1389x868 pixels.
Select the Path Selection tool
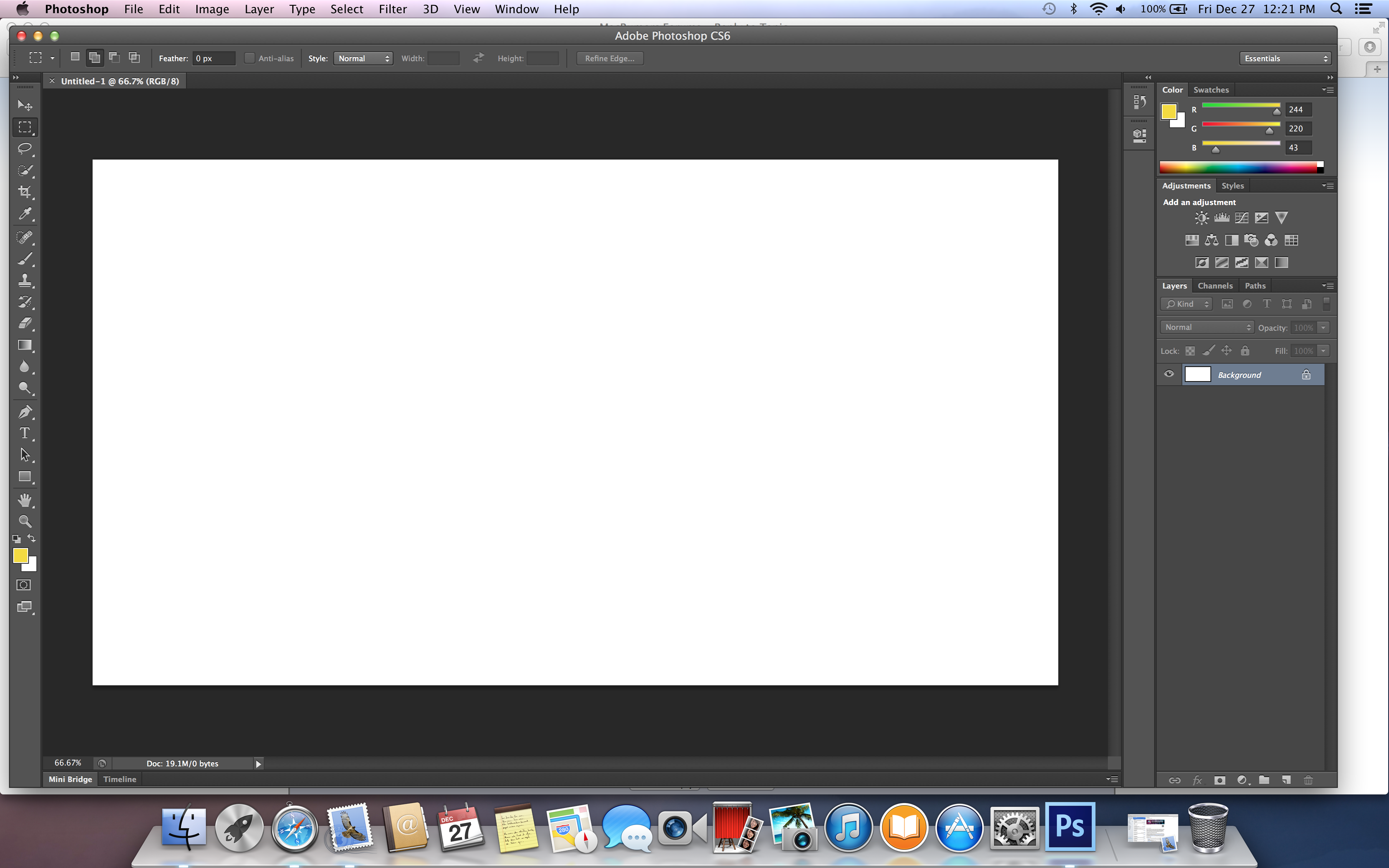25,455
